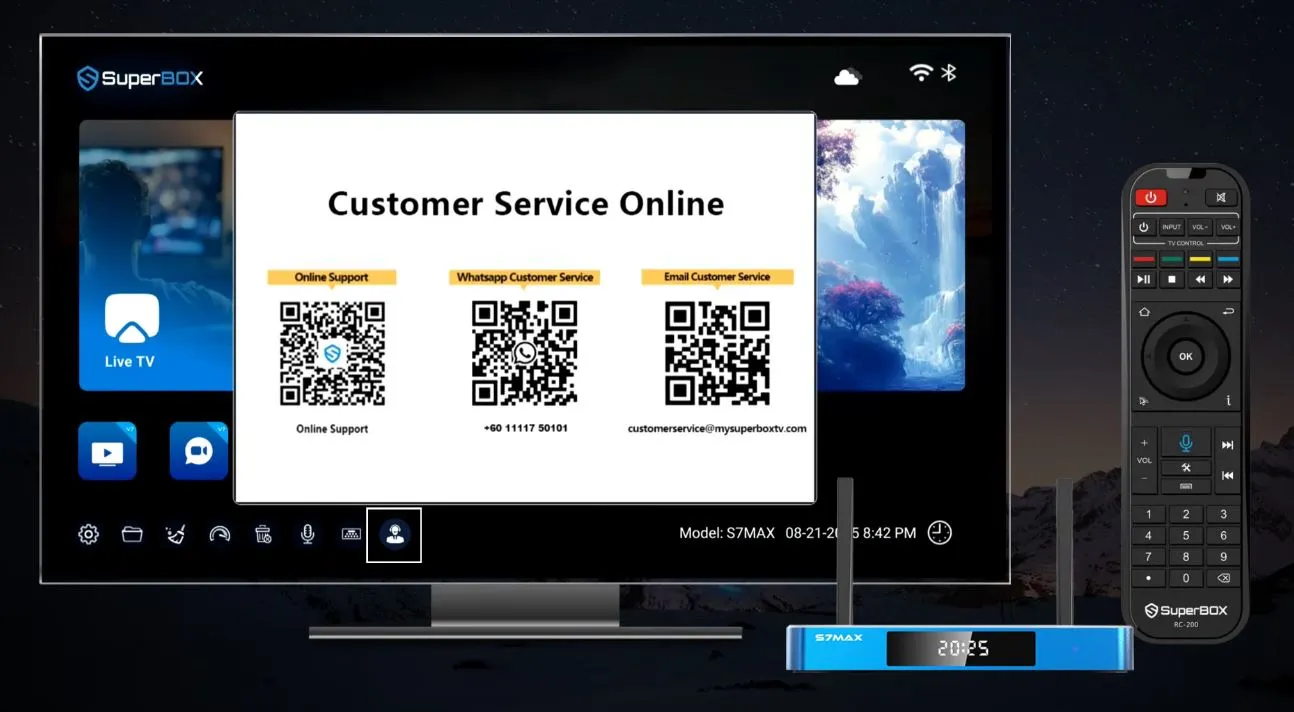1294x712 pixels.
Task: Tap the keyboard button on the remote
Action: pos(1186,486)
